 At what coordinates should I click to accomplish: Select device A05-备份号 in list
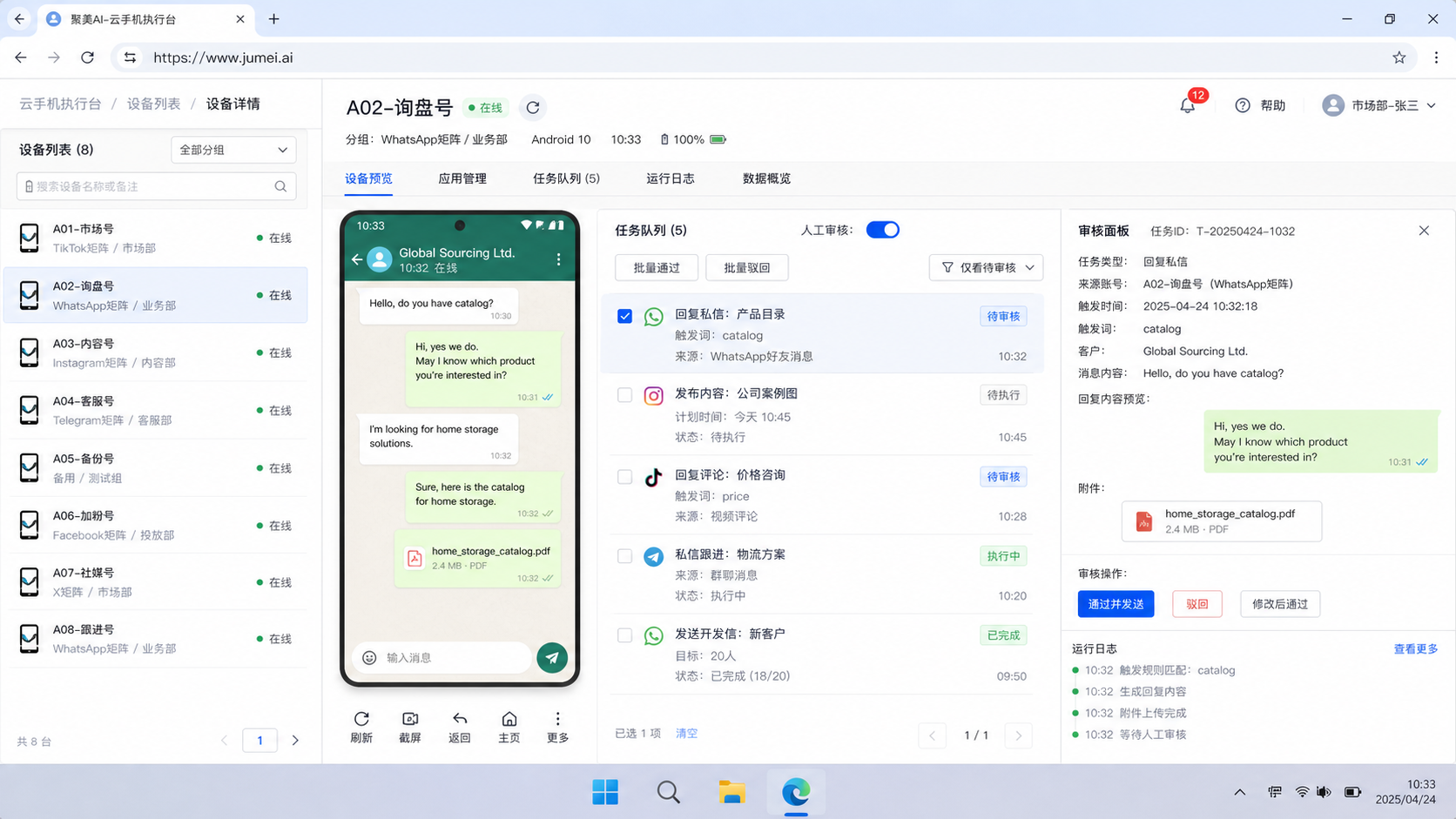[156, 467]
